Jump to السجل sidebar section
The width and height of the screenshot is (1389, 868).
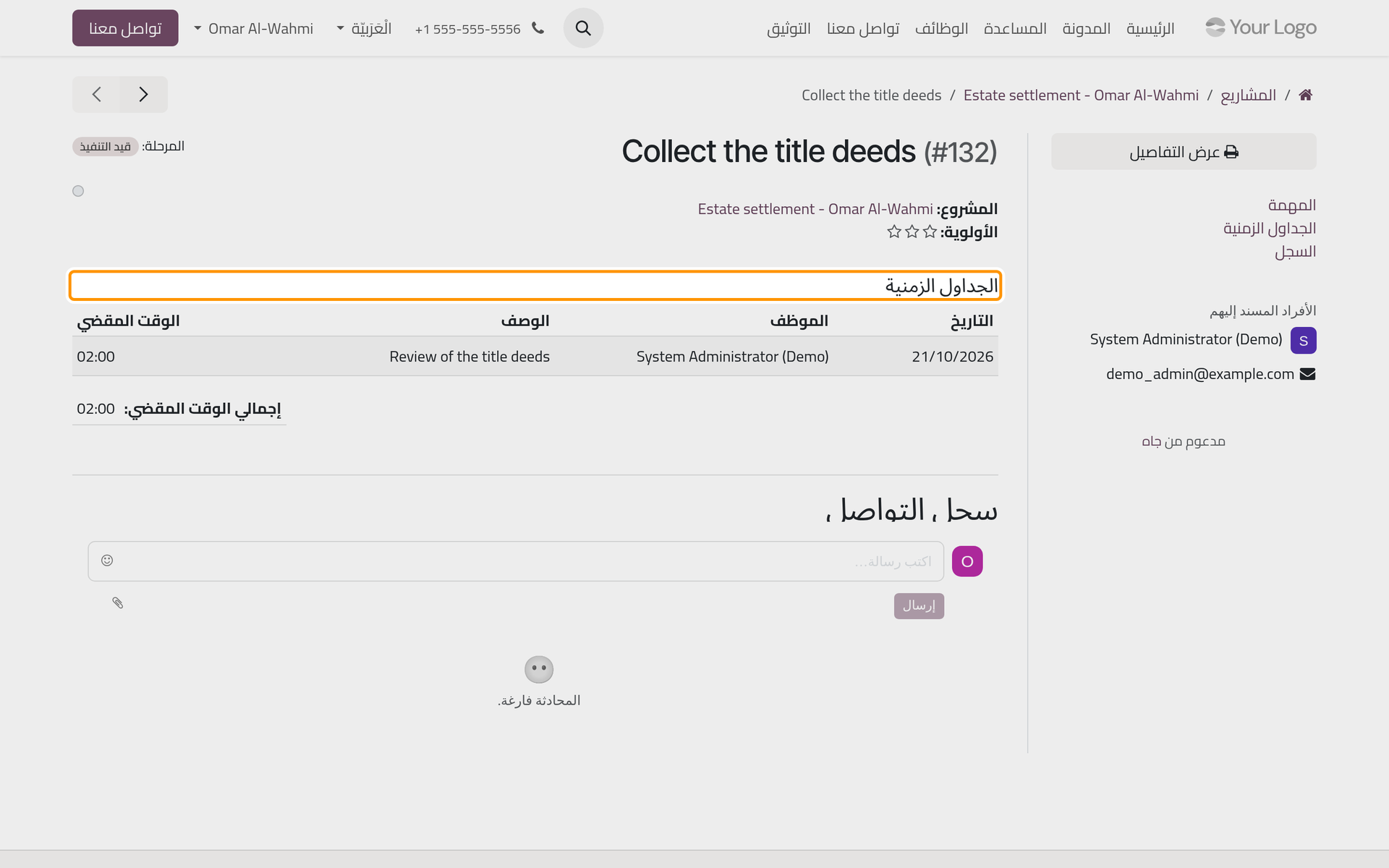point(1295,252)
